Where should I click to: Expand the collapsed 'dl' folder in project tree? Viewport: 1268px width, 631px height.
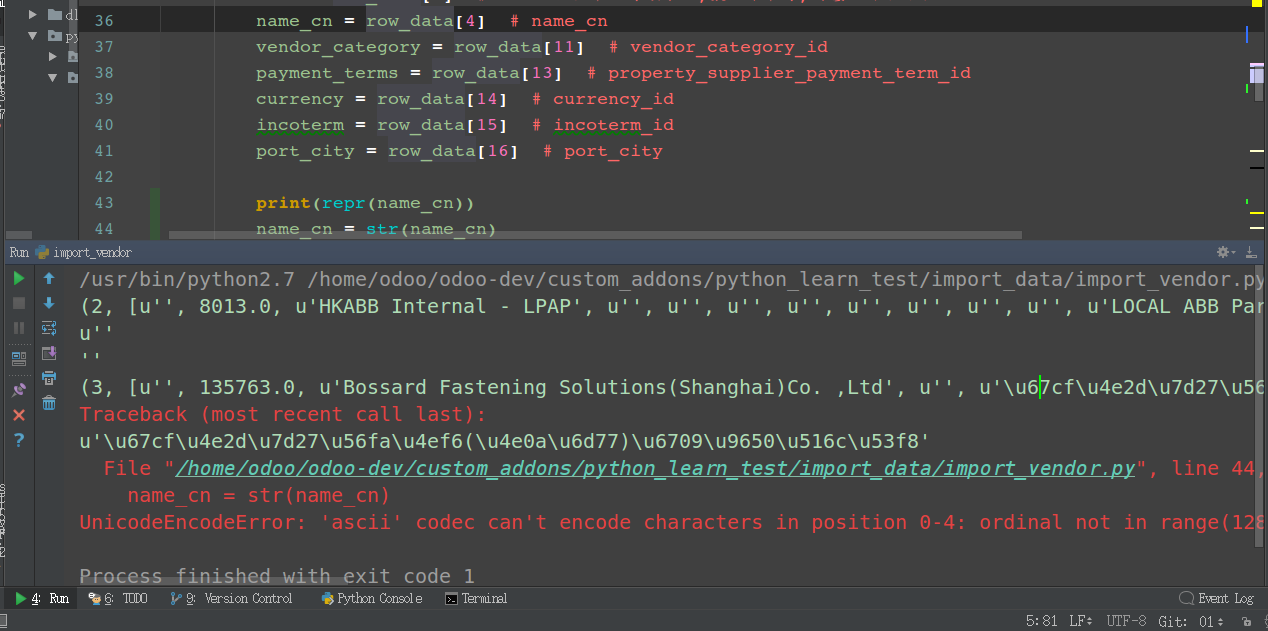pos(33,15)
